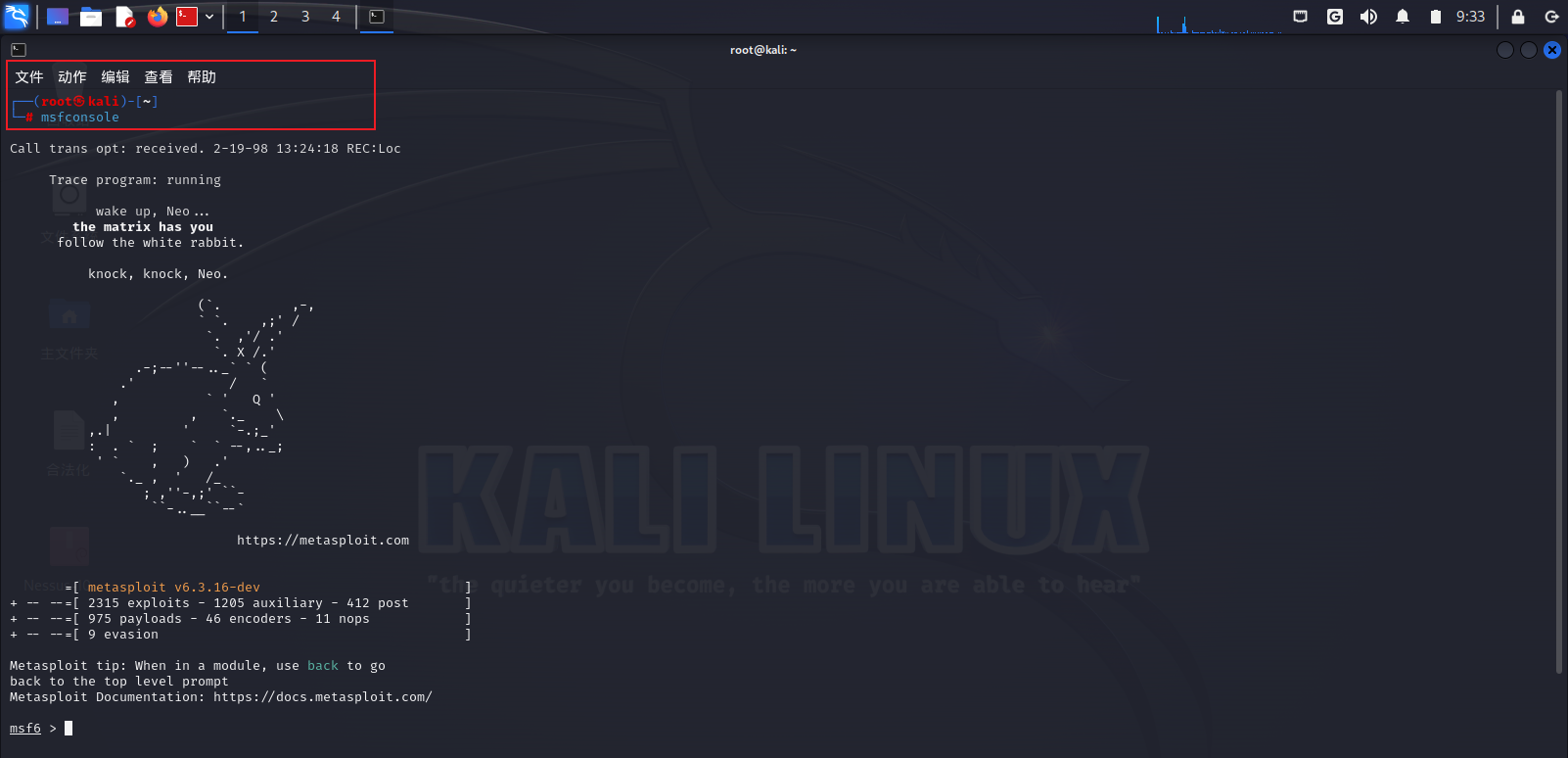The height and width of the screenshot is (758, 1568).
Task: Click the root@kali window title
Action: 763,50
